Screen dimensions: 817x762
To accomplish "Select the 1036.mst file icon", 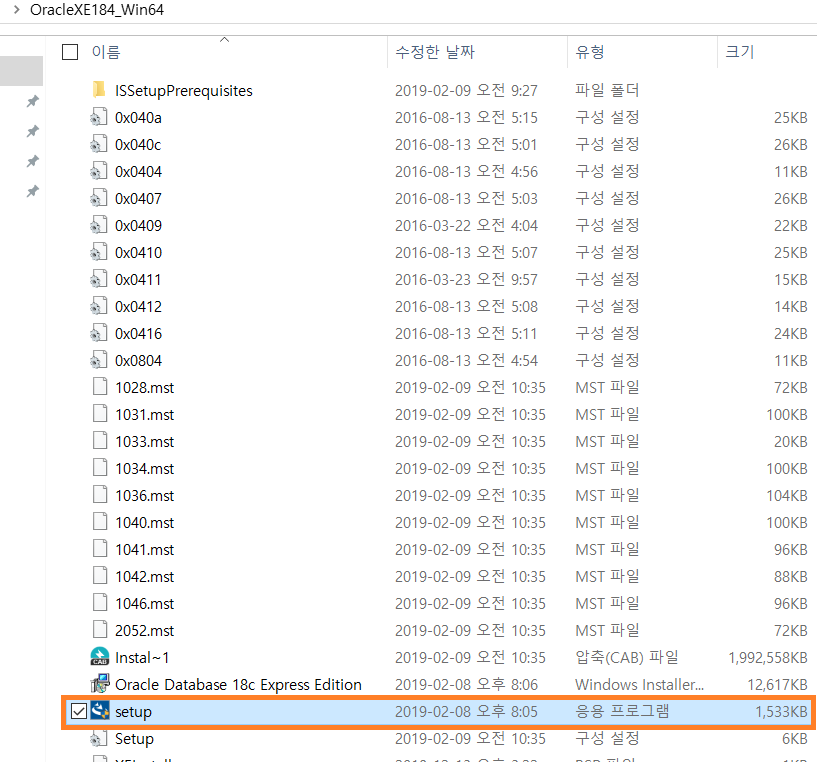I will pyautogui.click(x=100, y=495).
